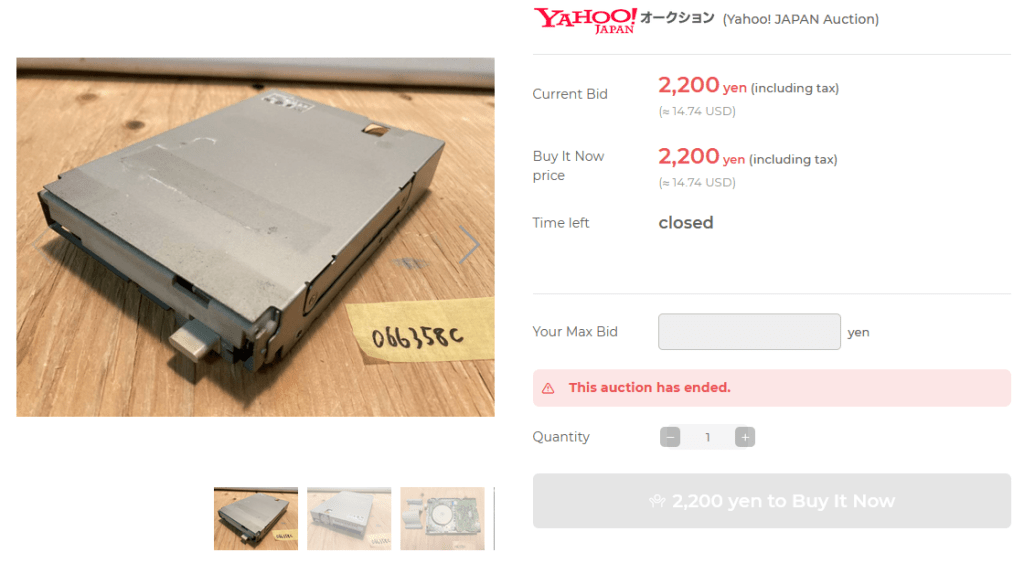This screenshot has width=1024, height=563.
Task: Click the Your Max Bid input field
Action: (749, 332)
